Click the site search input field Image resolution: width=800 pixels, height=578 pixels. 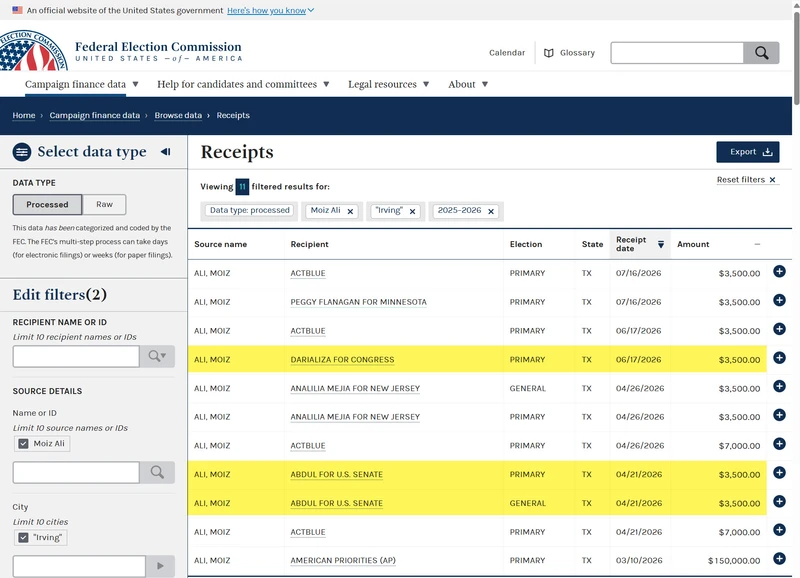677,53
